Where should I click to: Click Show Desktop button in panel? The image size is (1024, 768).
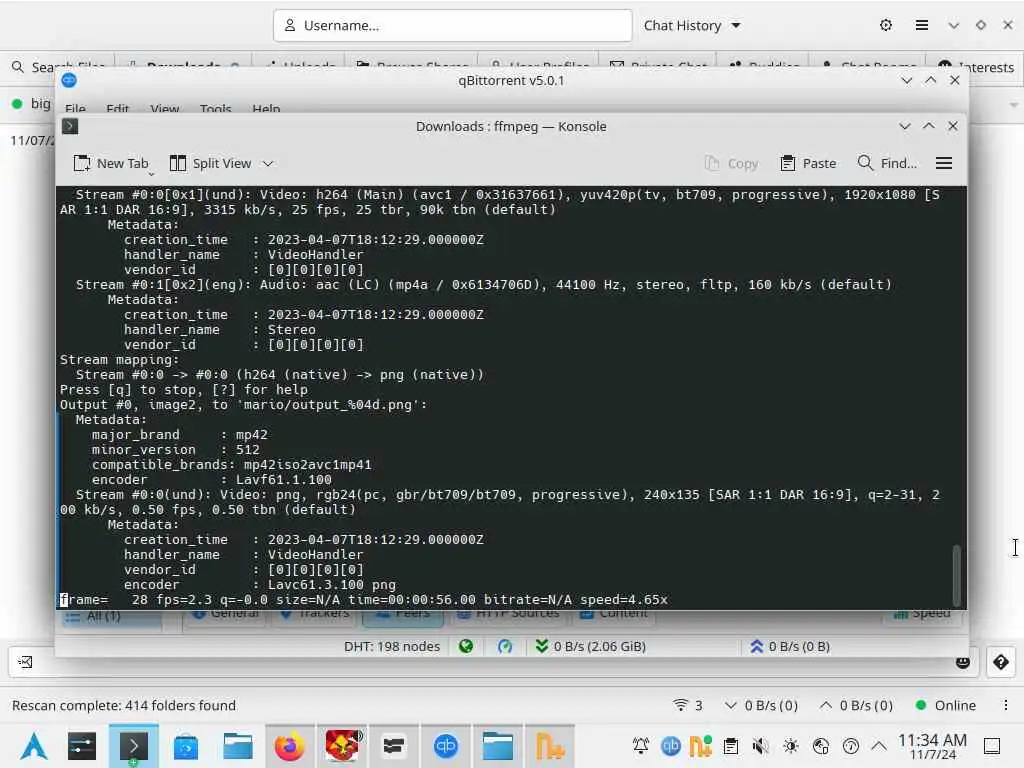tap(992, 746)
